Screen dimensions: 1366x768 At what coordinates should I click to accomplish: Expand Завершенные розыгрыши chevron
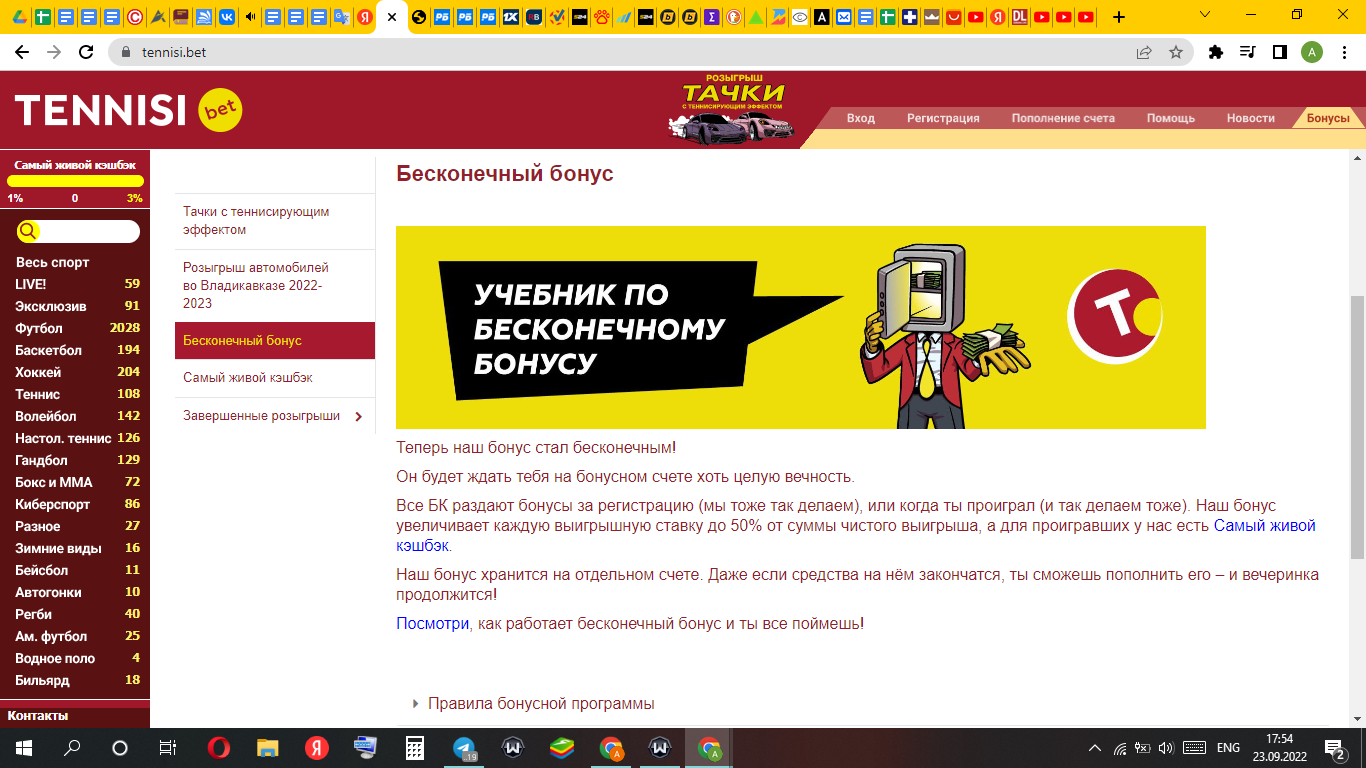(358, 416)
